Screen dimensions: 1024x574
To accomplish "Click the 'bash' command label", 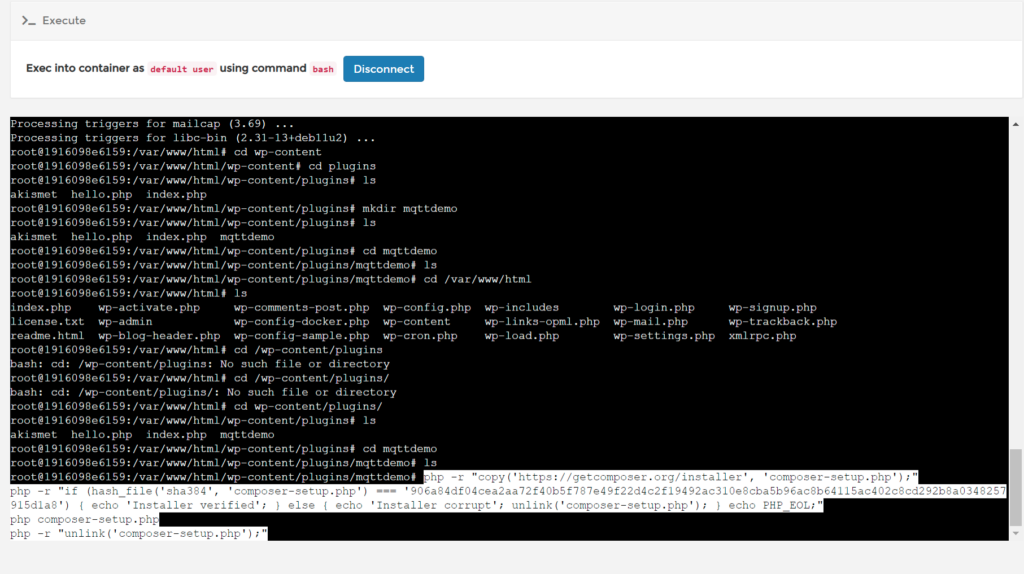I will tap(322, 69).
